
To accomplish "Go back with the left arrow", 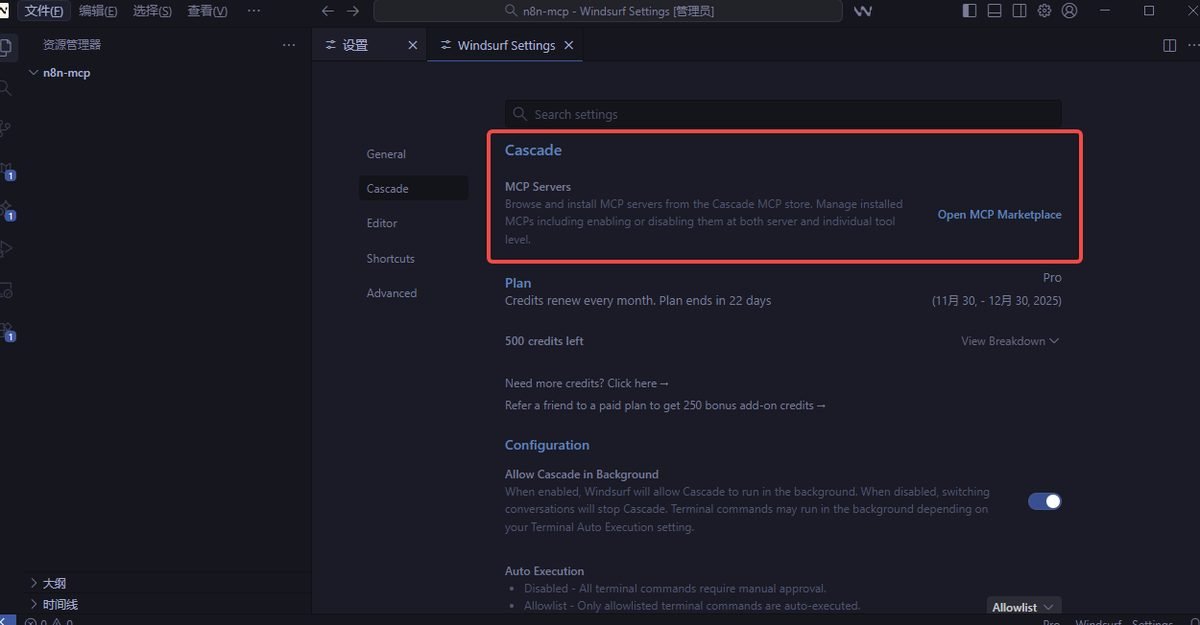I will [328, 11].
